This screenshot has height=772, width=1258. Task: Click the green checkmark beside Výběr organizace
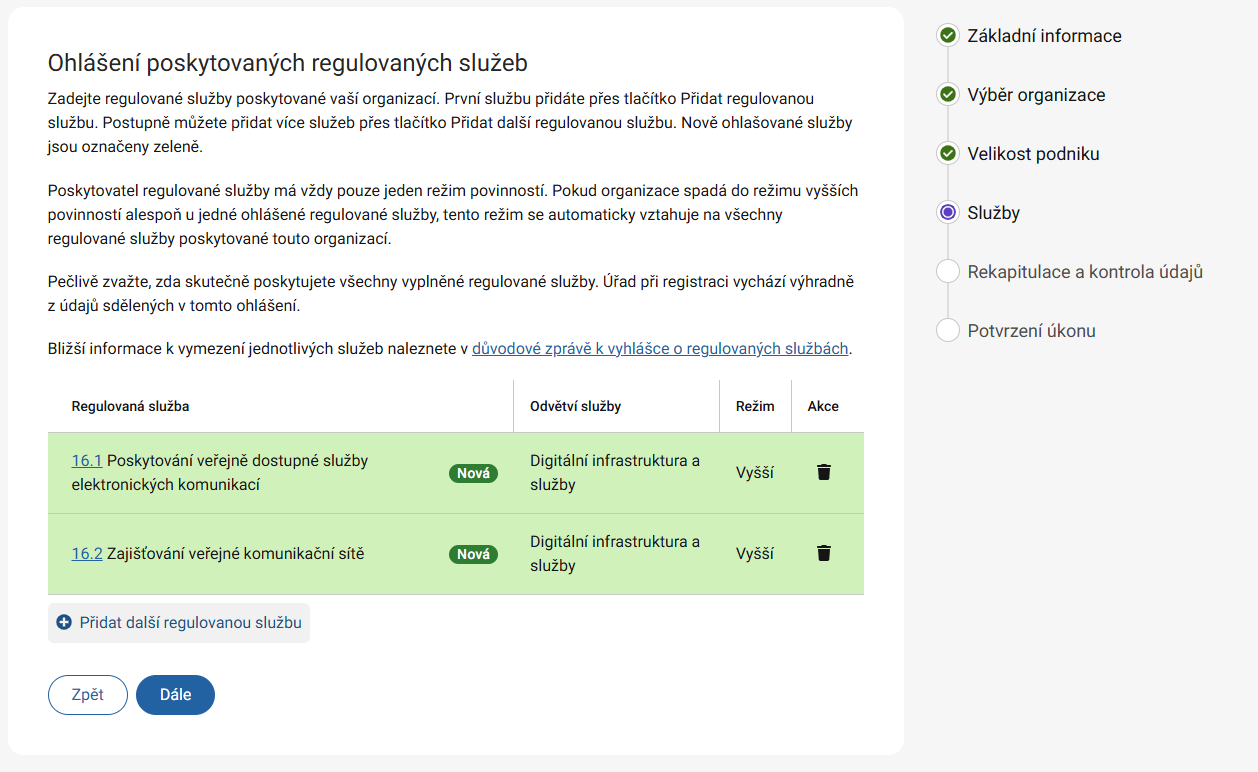(947, 95)
